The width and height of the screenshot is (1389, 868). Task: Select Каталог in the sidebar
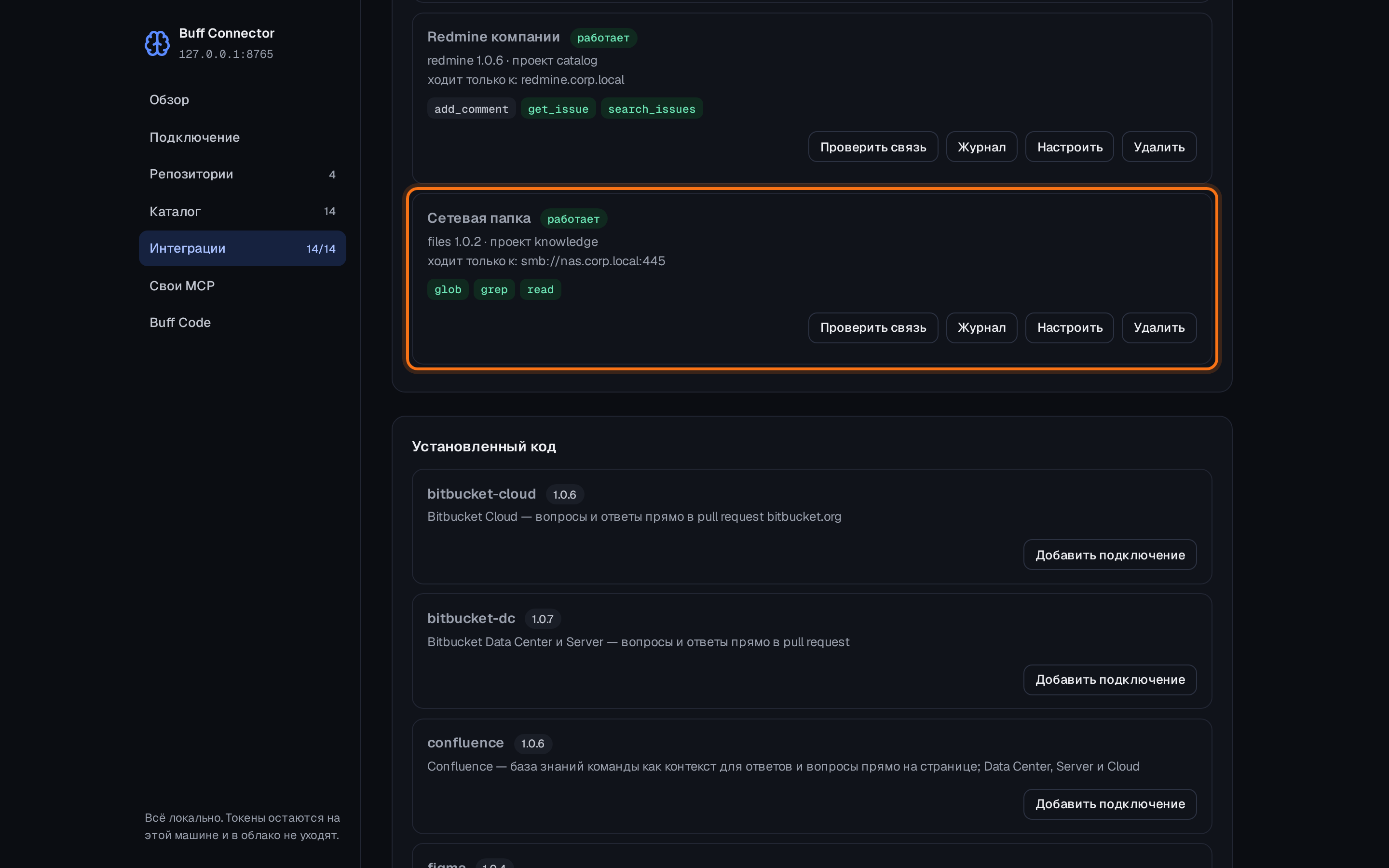pos(242,211)
